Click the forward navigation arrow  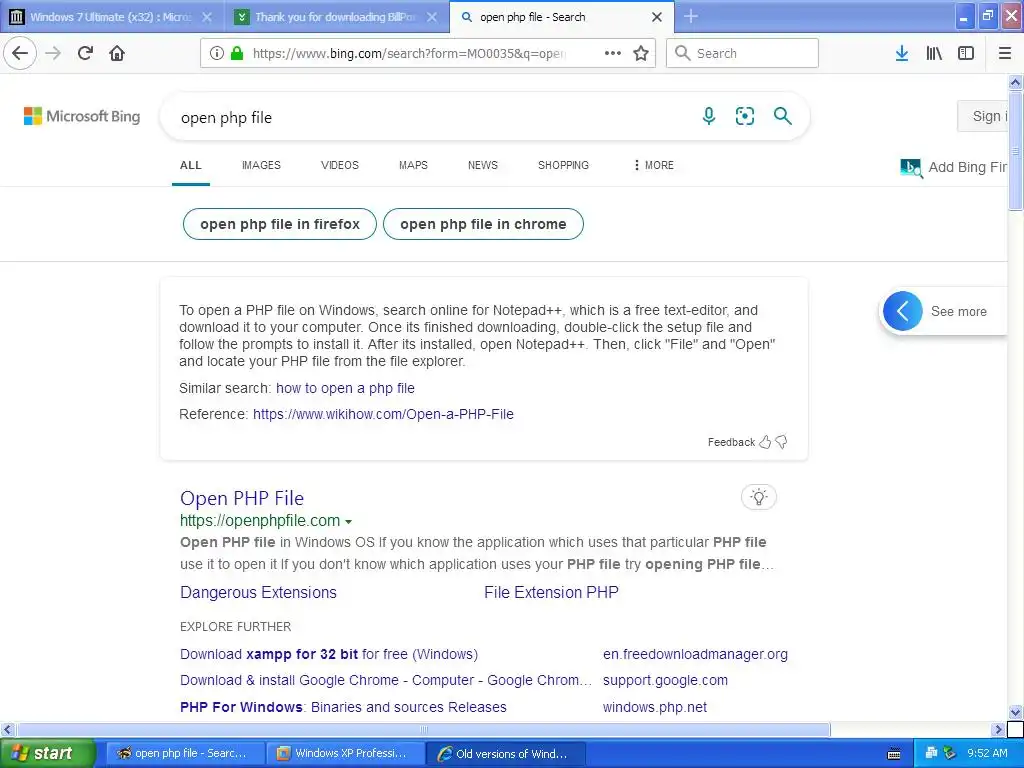[x=53, y=53]
